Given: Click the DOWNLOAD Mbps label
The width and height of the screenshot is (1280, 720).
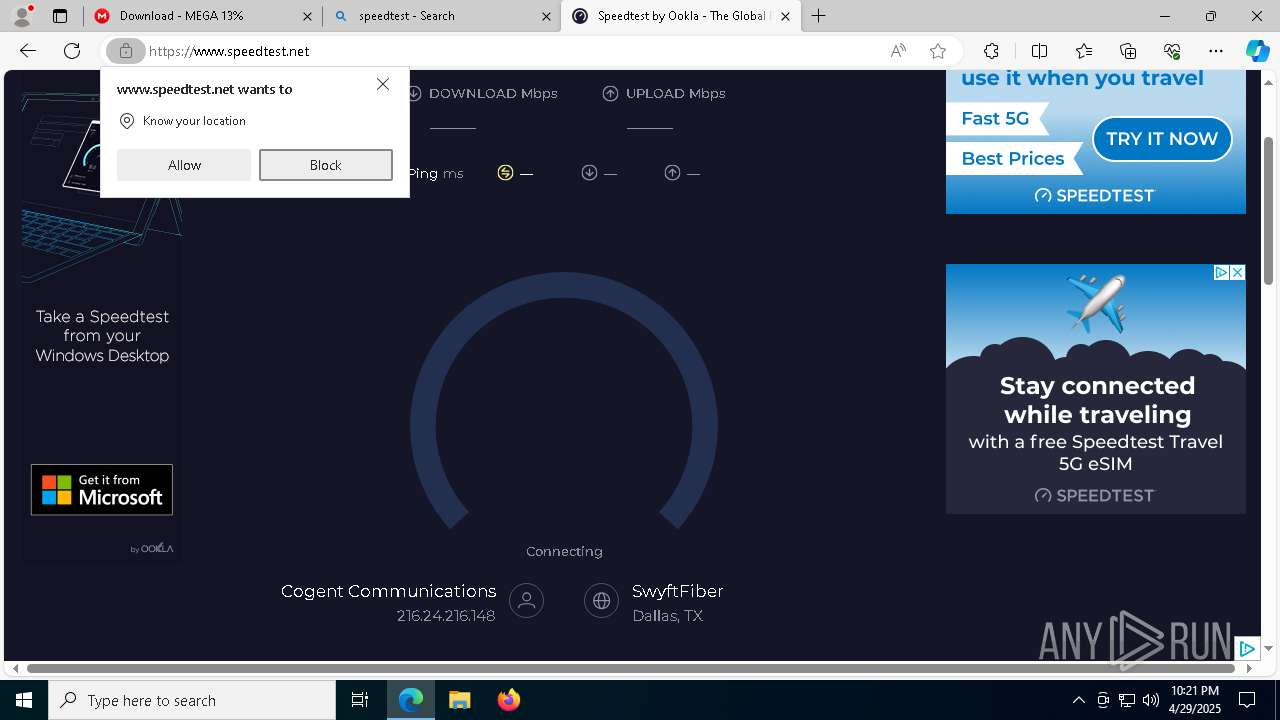Looking at the screenshot, I should tap(493, 93).
